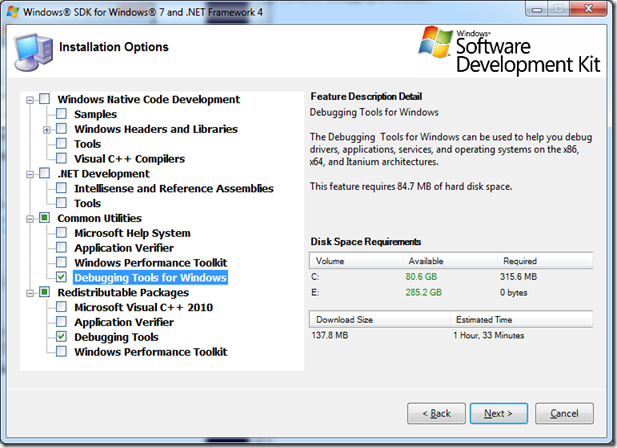Screen dimensions: 617x448
Task: Check the Tools checkbox under .NET Development
Action: pos(61,203)
